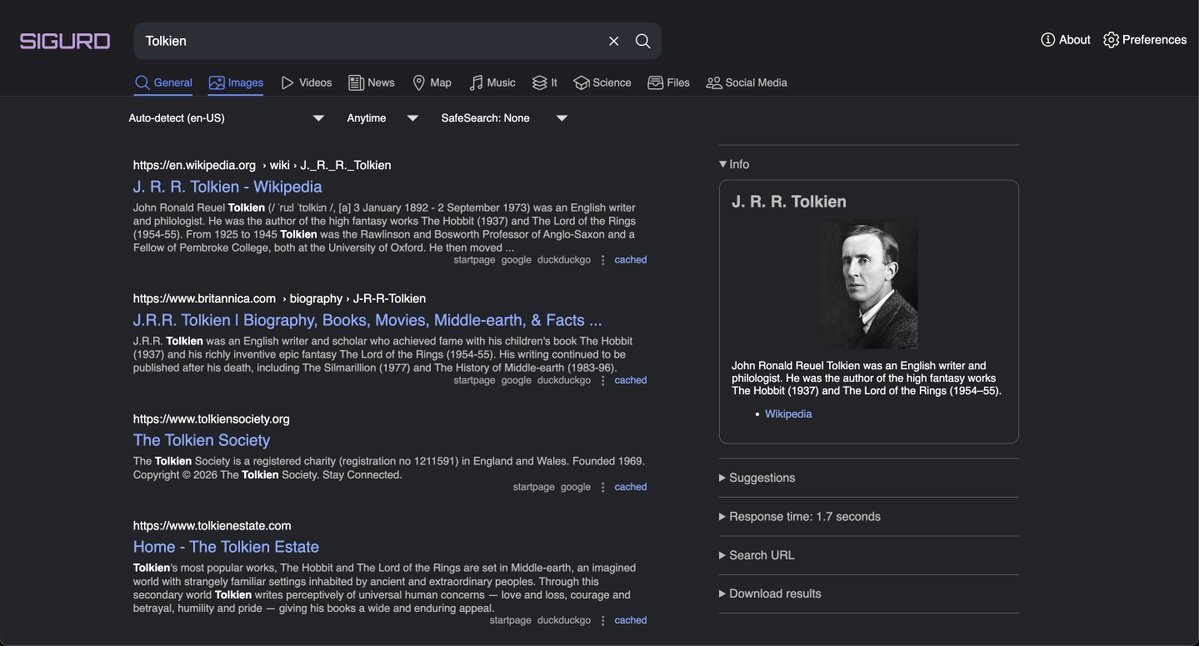Expand the Search URL section
This screenshot has height=646, width=1199.
tap(757, 555)
